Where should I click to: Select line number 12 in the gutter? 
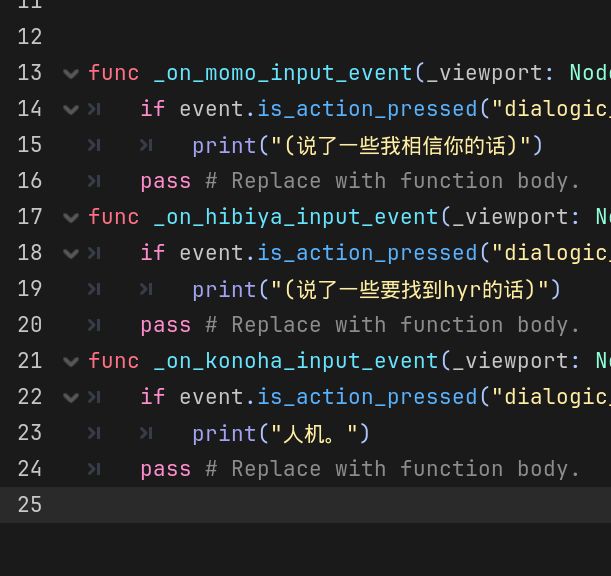click(x=30, y=37)
